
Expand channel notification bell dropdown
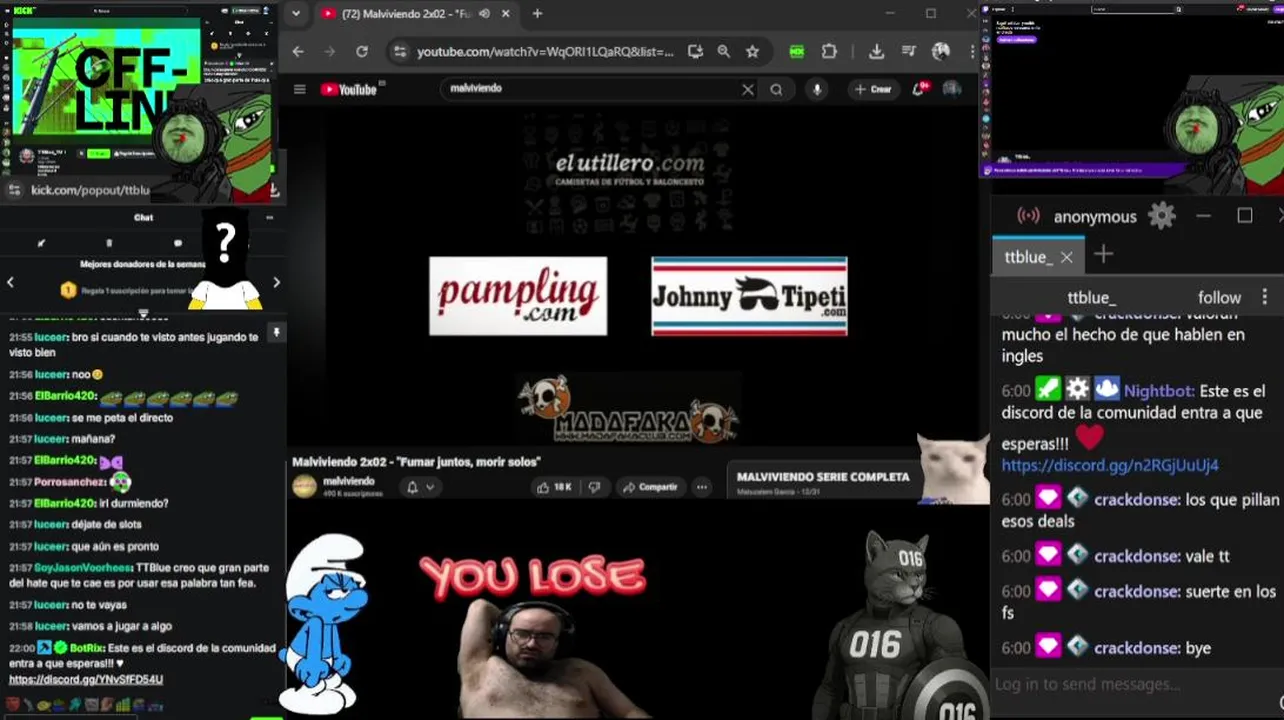tap(420, 487)
